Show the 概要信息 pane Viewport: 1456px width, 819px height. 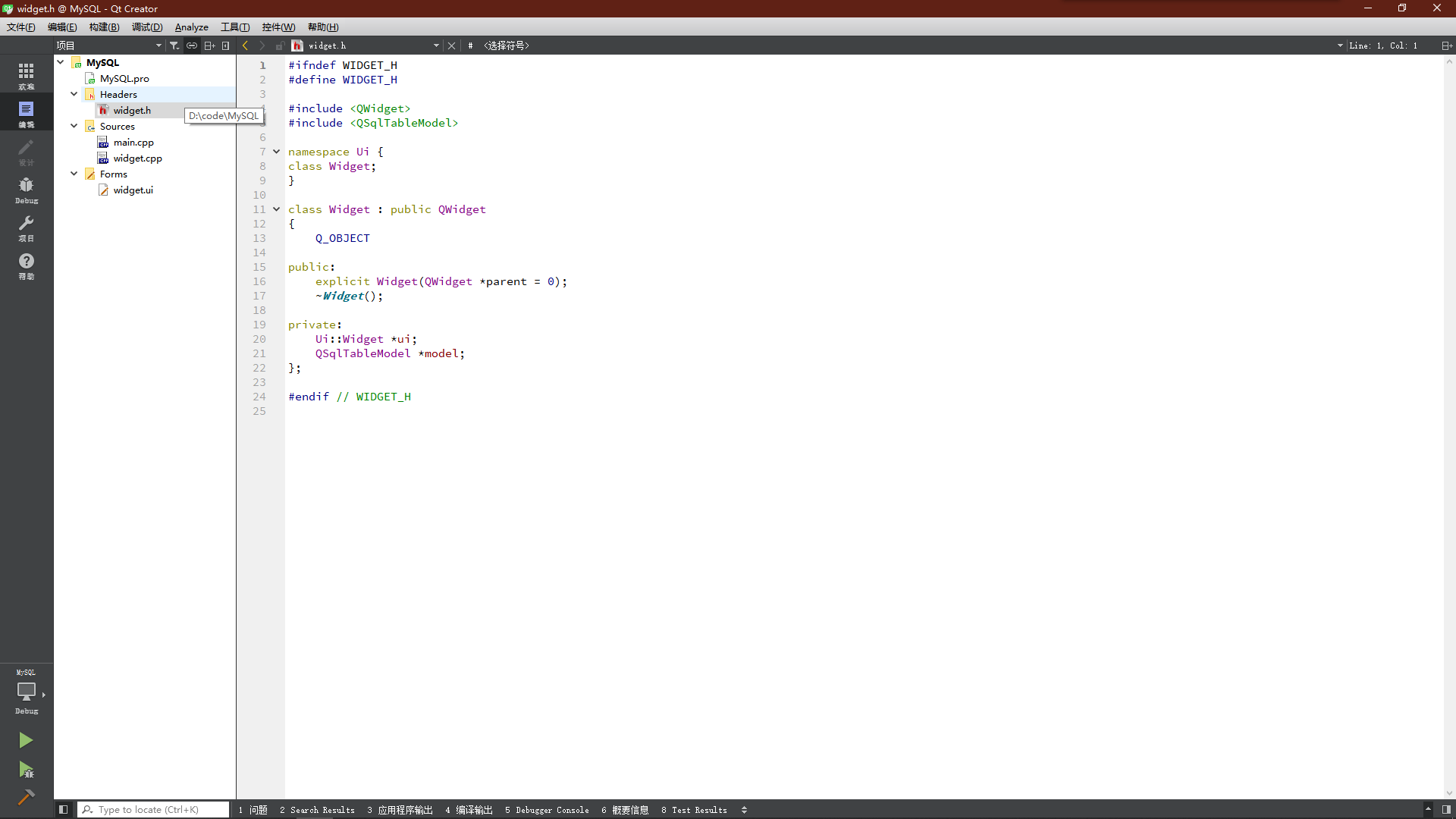click(625, 810)
